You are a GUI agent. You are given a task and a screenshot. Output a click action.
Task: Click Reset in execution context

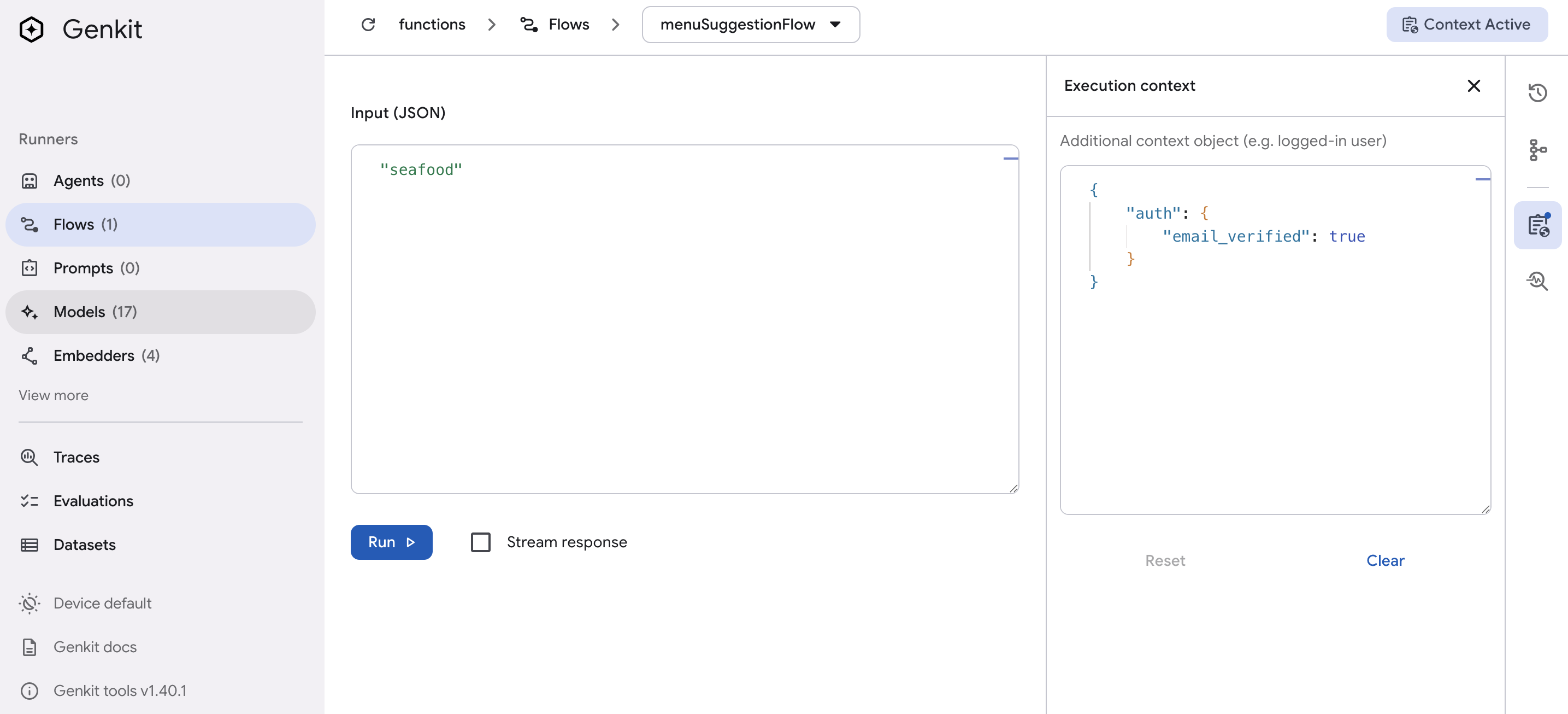click(x=1165, y=560)
